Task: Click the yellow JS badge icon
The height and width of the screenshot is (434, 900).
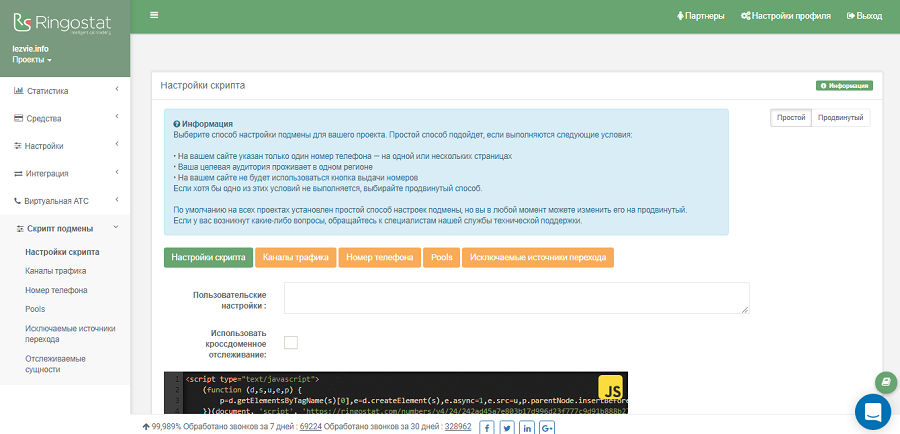Action: pyautogui.click(x=610, y=389)
